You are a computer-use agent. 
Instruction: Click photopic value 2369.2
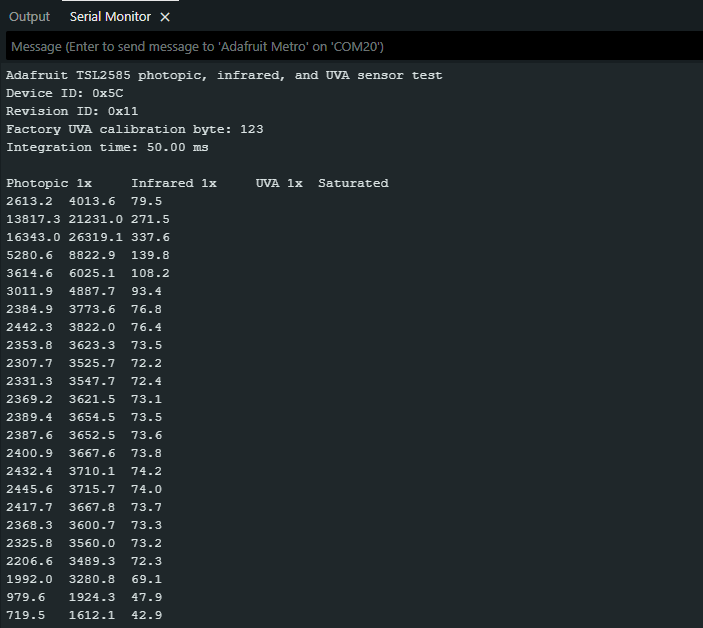pyautogui.click(x=29, y=399)
